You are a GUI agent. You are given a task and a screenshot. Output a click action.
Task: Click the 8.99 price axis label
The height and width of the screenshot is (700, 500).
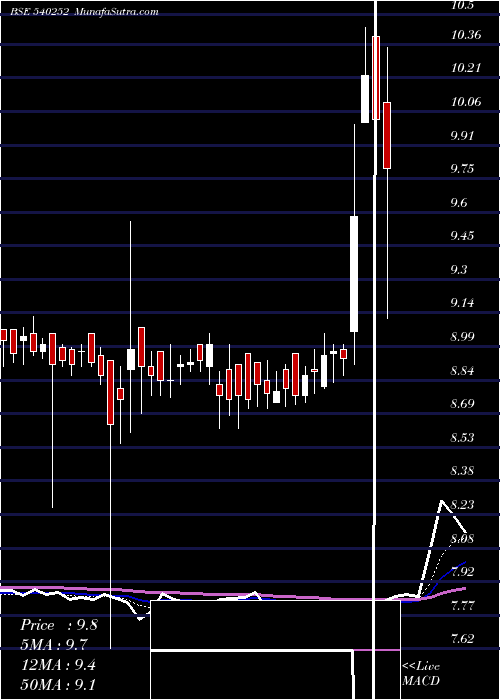pos(462,337)
